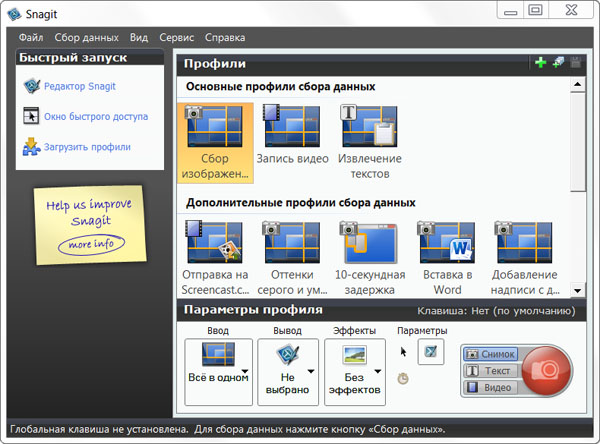Click the status bar hotkey message
This screenshot has height=444, width=600.
228,429
